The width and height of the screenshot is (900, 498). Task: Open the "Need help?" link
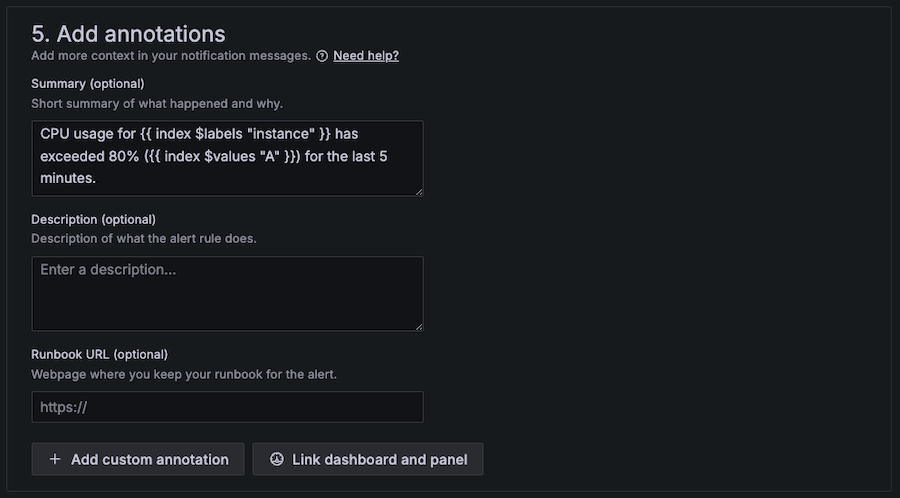point(366,56)
